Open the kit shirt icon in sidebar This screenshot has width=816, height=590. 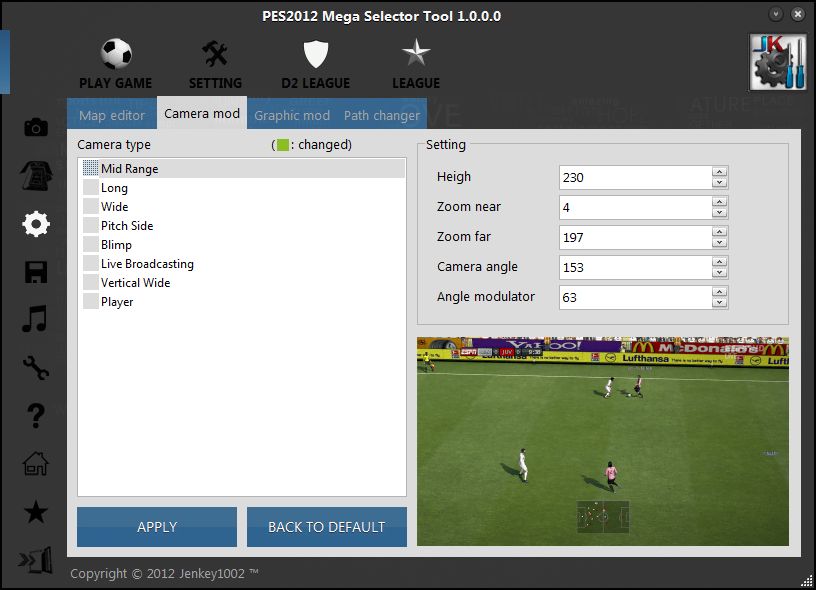[36, 175]
